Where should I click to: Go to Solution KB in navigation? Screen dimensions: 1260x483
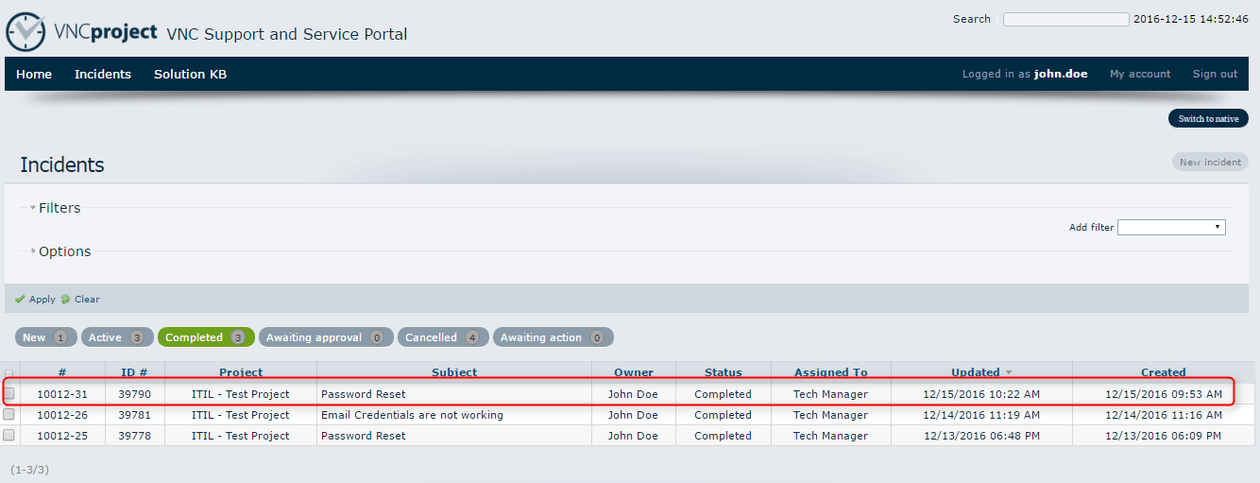(x=190, y=74)
